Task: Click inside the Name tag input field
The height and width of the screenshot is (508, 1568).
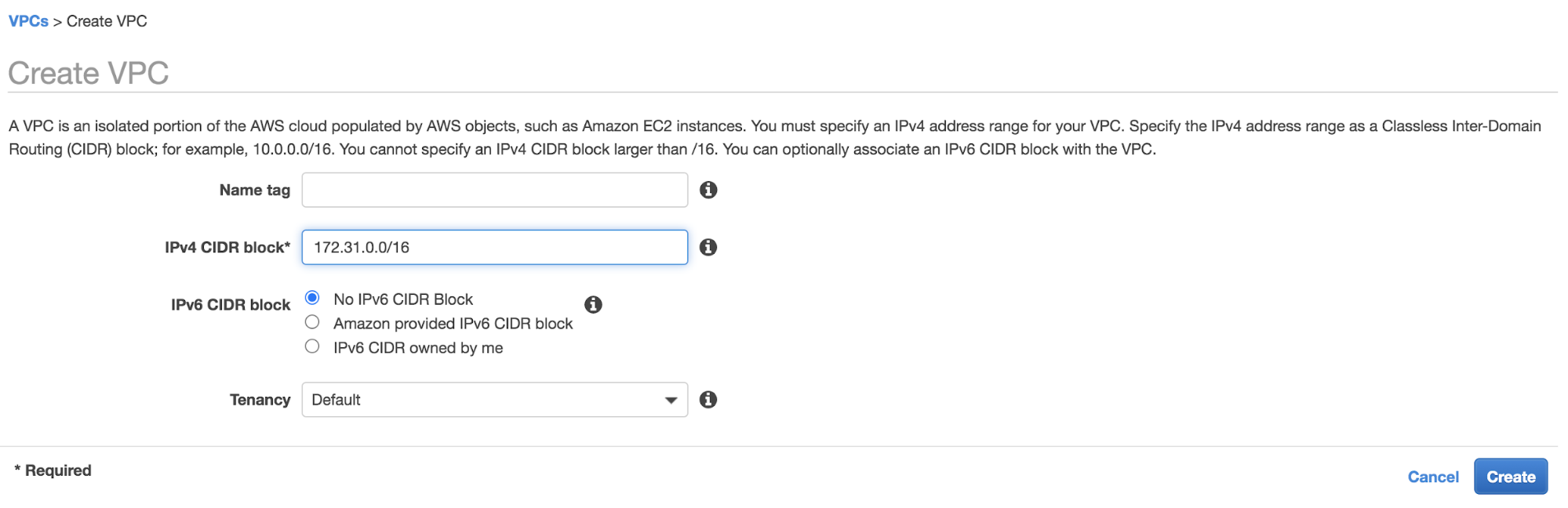Action: coord(494,189)
